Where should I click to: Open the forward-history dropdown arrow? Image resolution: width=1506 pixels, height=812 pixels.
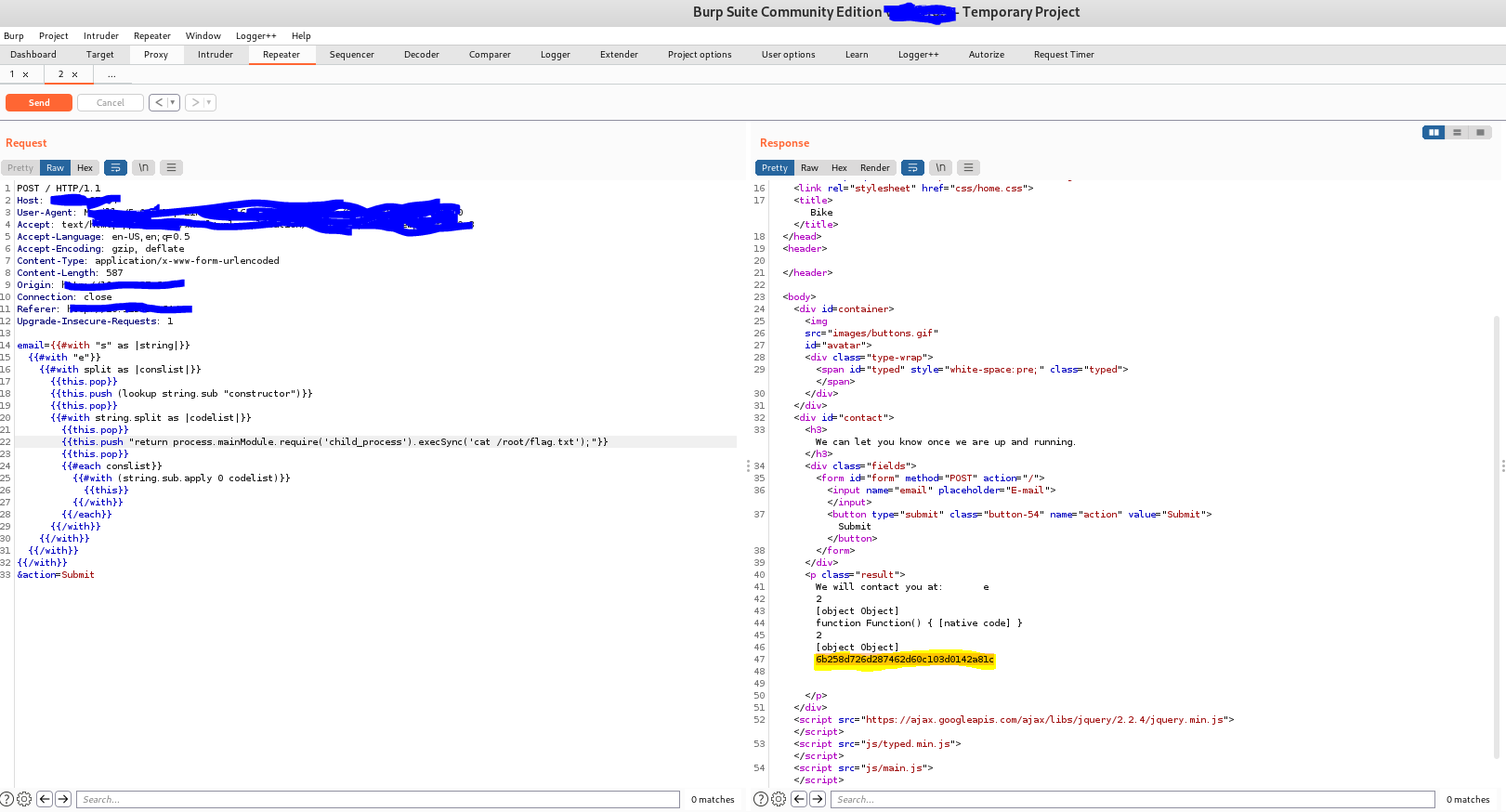[x=209, y=102]
